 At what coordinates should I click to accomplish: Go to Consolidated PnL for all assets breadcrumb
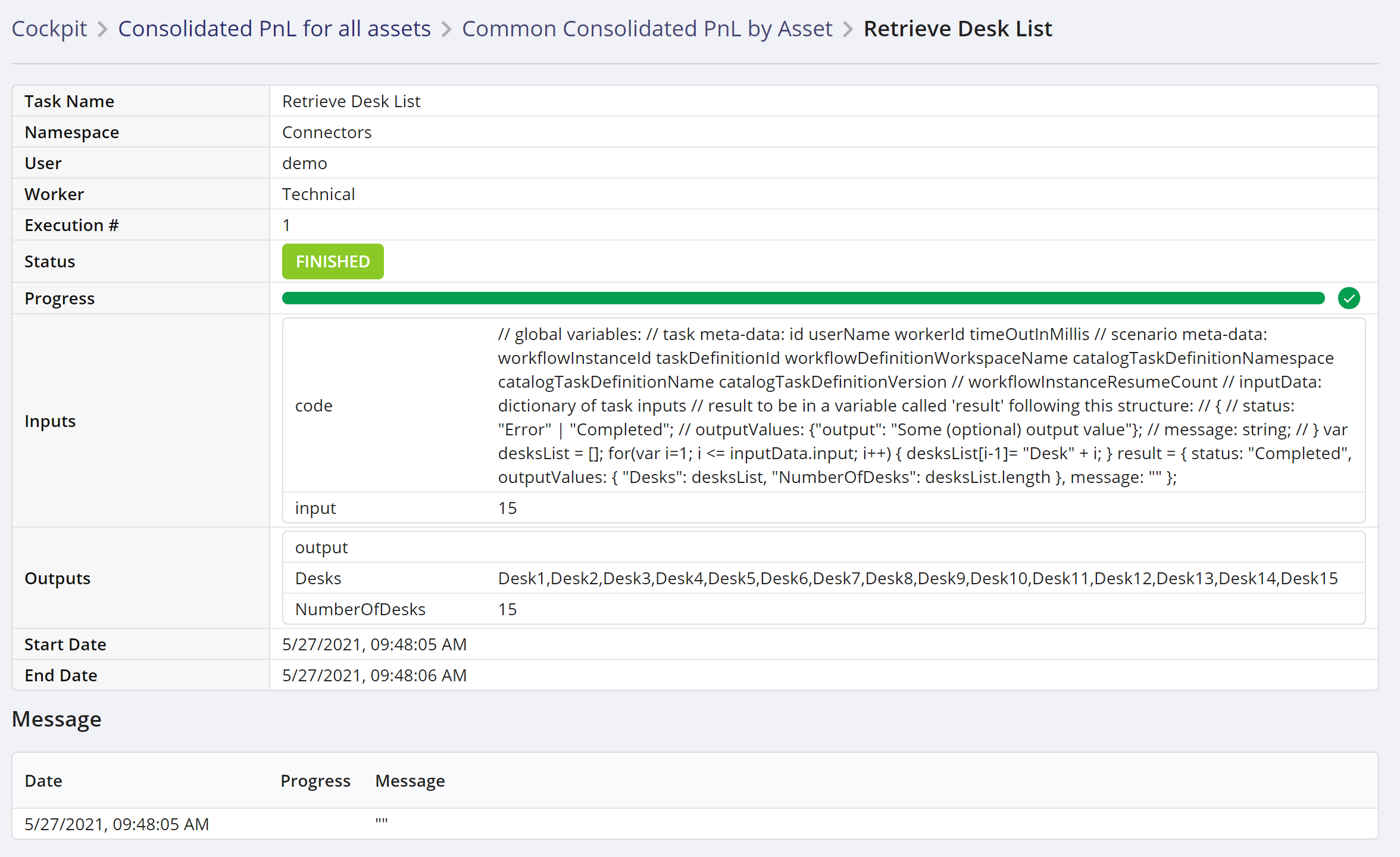[274, 29]
